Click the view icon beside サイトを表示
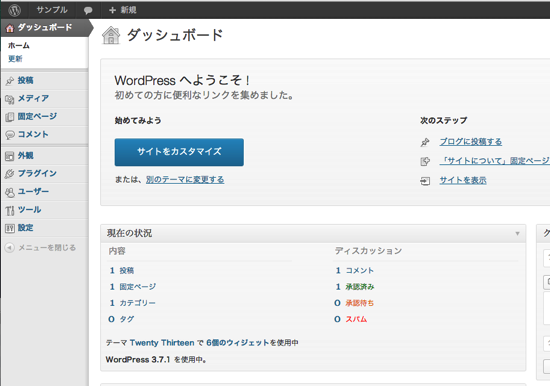The width and height of the screenshot is (550, 386). pyautogui.click(x=425, y=181)
